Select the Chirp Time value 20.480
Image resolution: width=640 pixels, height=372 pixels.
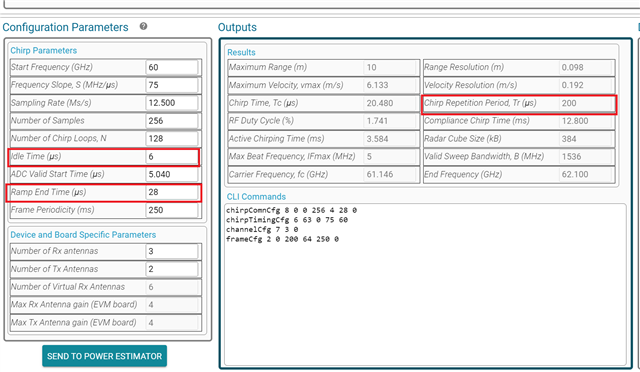tap(390, 103)
